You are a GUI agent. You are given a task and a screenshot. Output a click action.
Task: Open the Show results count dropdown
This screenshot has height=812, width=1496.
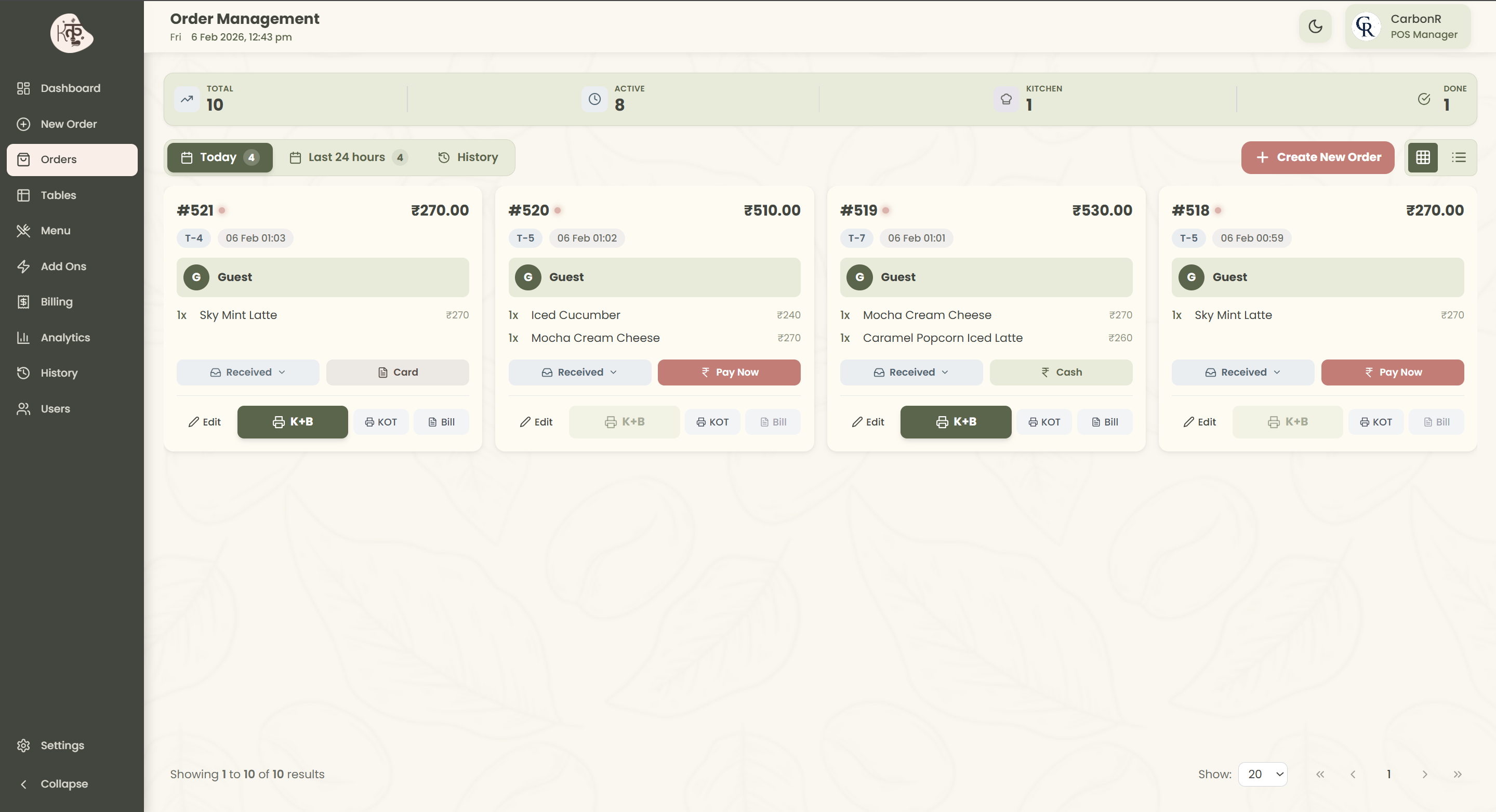1263,774
